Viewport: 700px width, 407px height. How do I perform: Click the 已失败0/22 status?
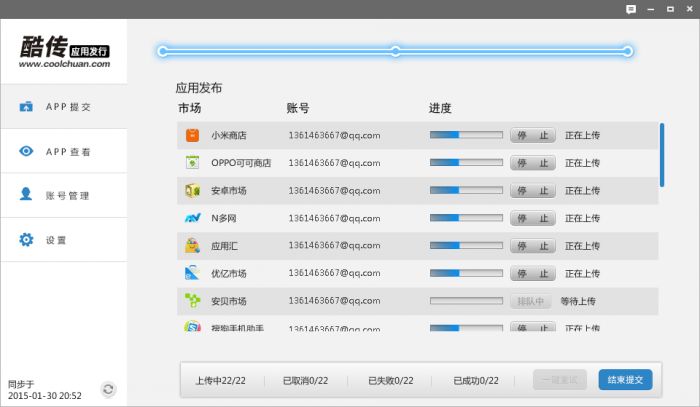[391, 381]
